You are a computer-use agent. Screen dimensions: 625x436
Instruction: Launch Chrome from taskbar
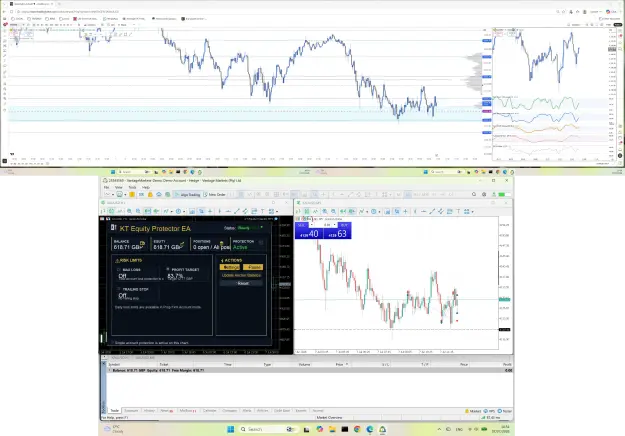[357, 429]
